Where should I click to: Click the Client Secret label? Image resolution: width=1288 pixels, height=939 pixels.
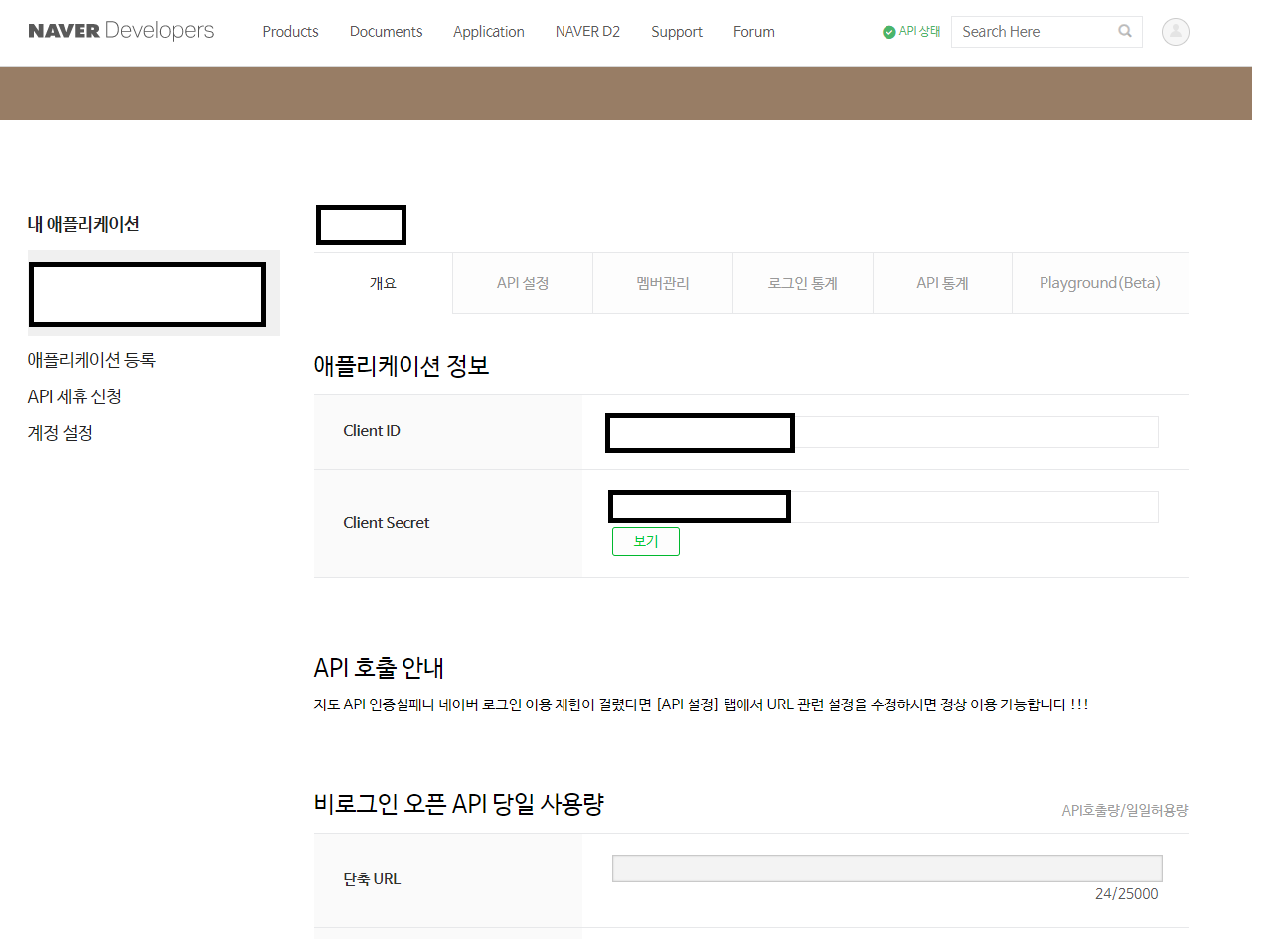click(x=387, y=523)
